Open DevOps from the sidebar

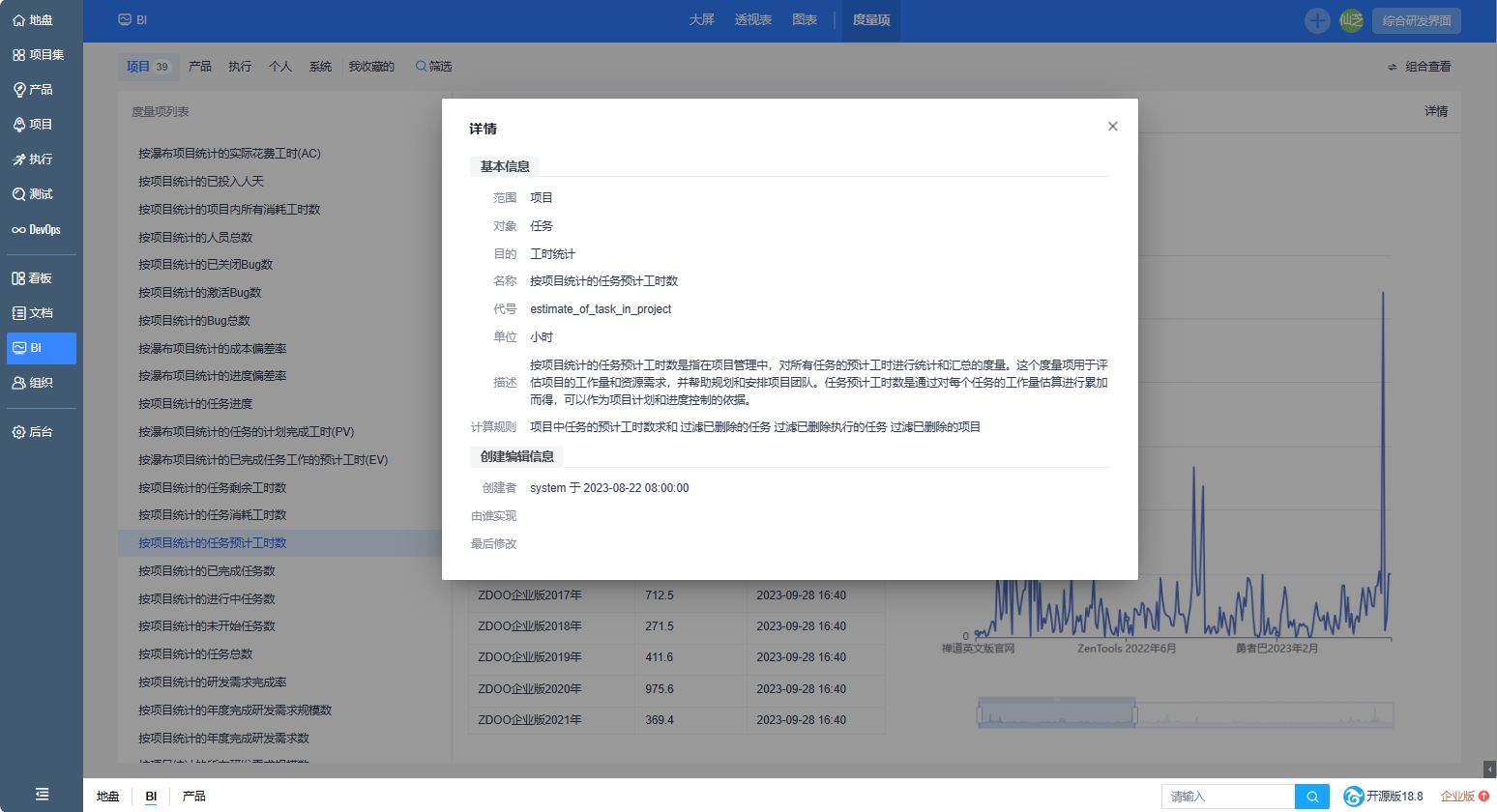coord(41,230)
